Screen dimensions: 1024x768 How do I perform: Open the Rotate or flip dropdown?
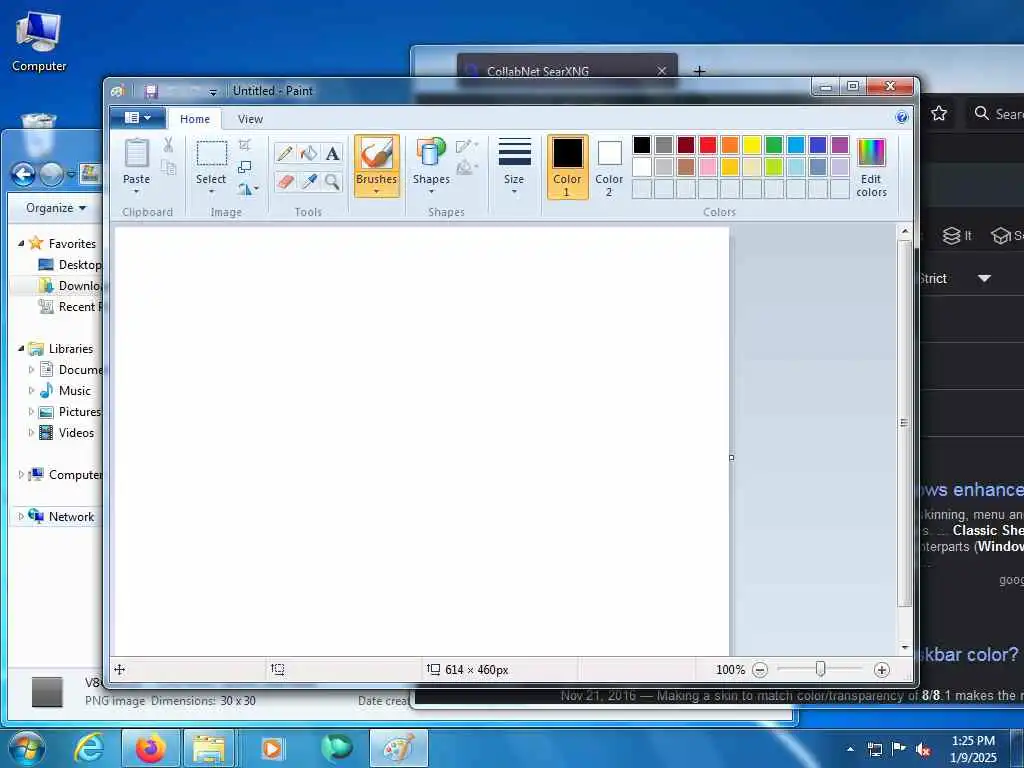(248, 189)
